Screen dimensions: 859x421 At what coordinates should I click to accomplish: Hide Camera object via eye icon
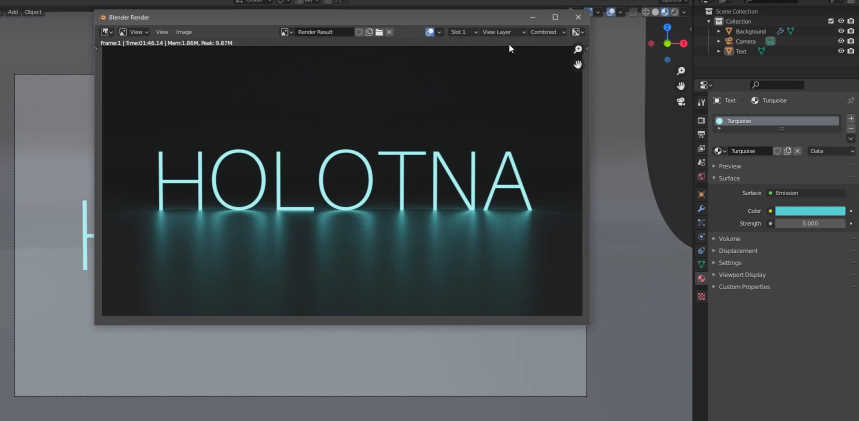pos(841,41)
